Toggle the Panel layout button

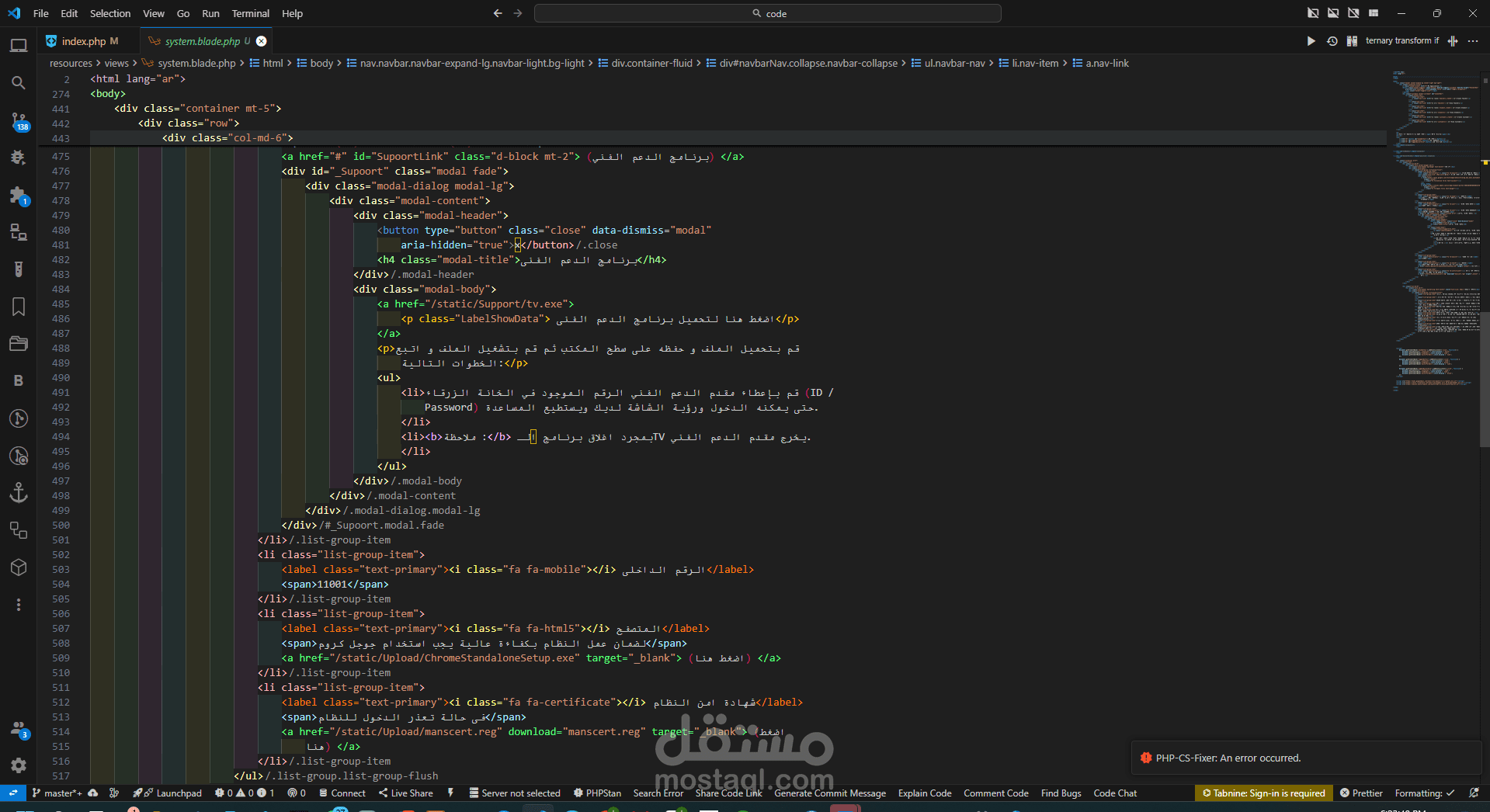(1333, 13)
